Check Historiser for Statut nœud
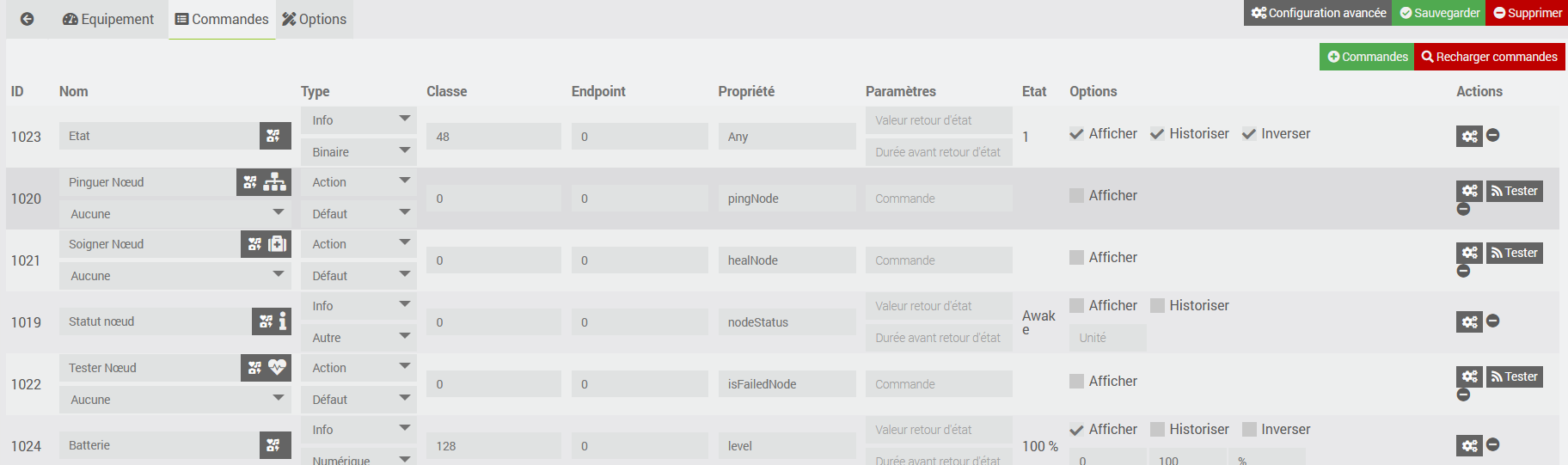The height and width of the screenshot is (465, 1568). coord(1157,306)
